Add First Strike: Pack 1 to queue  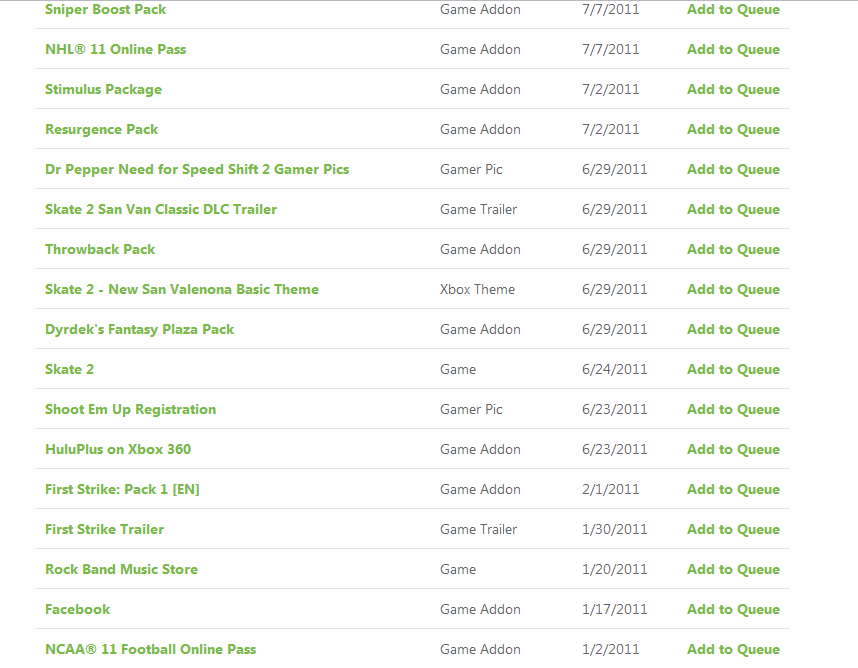[x=733, y=489]
